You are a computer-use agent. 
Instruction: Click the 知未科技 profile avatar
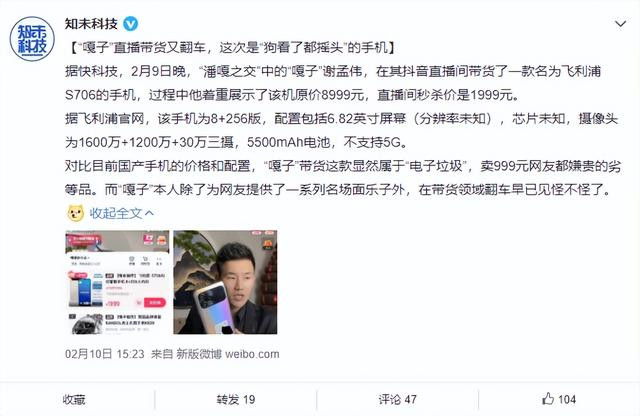[x=32, y=39]
